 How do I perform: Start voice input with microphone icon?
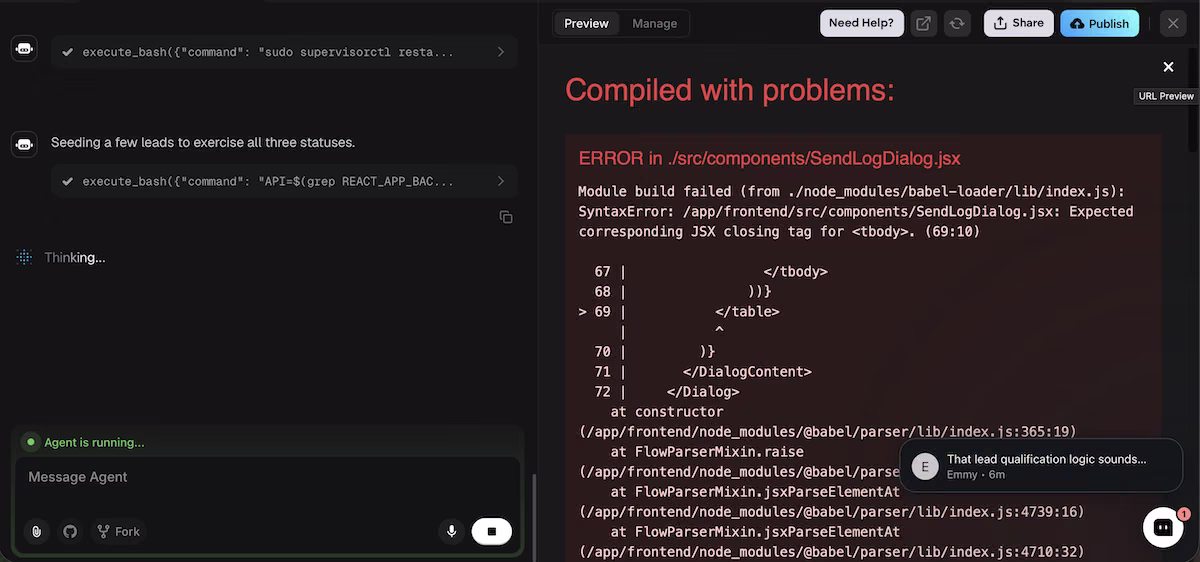coord(452,531)
